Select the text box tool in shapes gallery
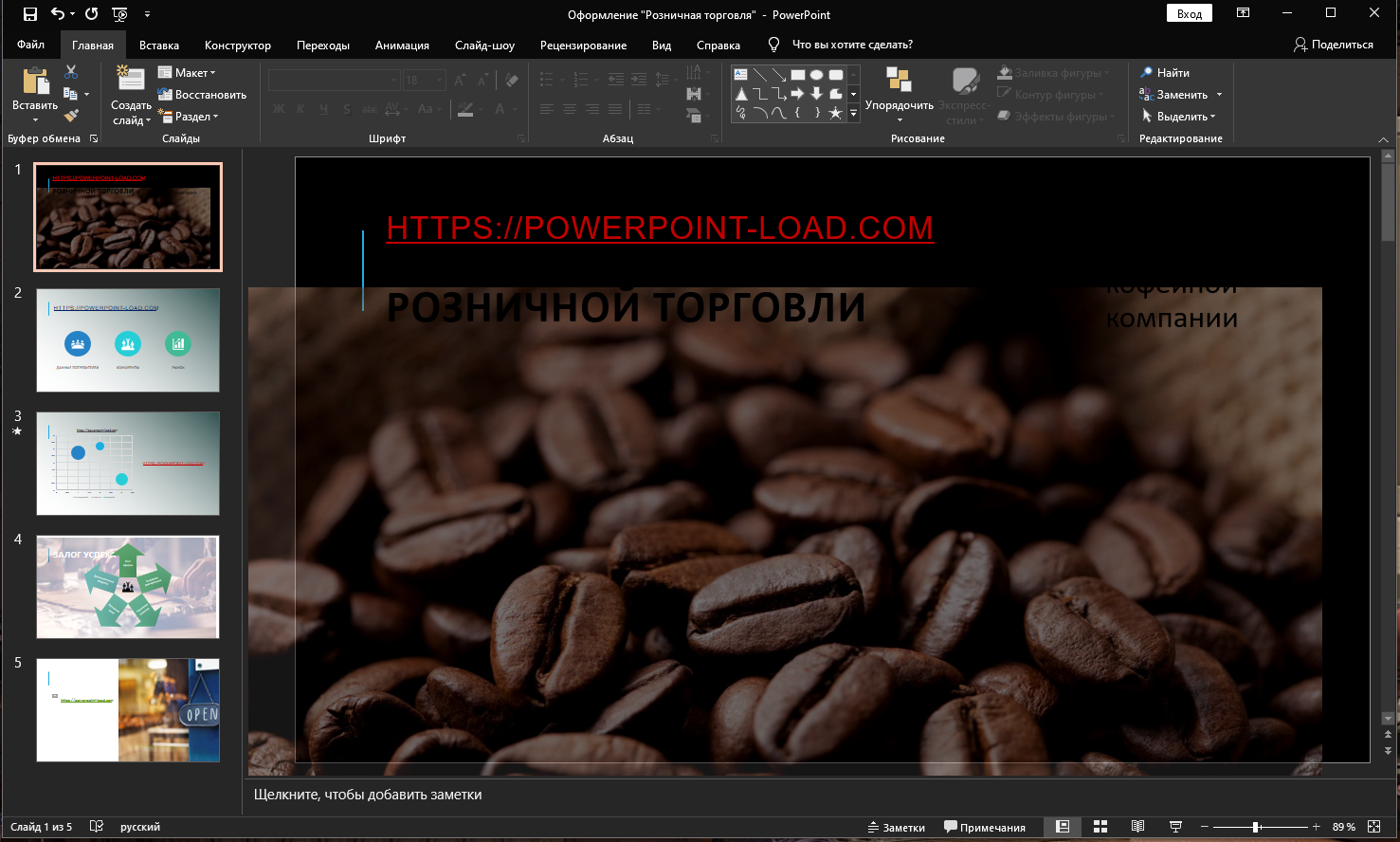 pos(741,74)
